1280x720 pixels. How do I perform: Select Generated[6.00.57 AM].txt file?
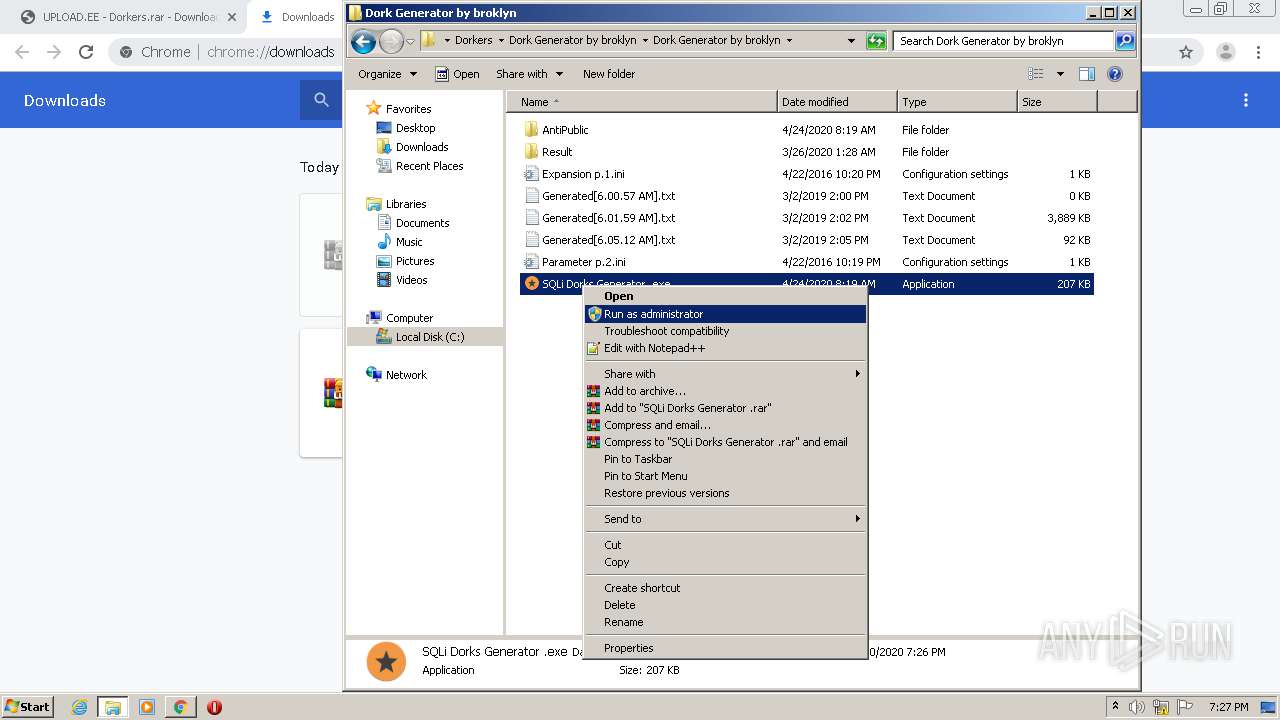608,196
